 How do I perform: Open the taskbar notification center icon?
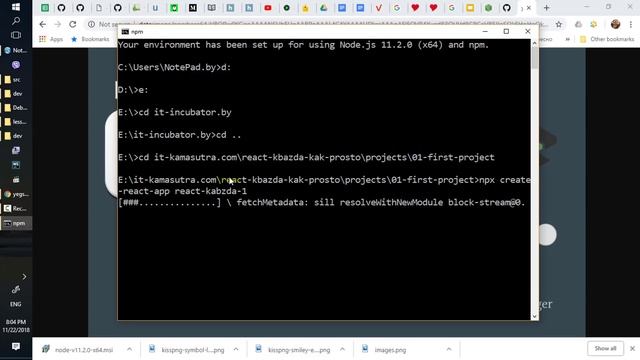(x=16, y=347)
